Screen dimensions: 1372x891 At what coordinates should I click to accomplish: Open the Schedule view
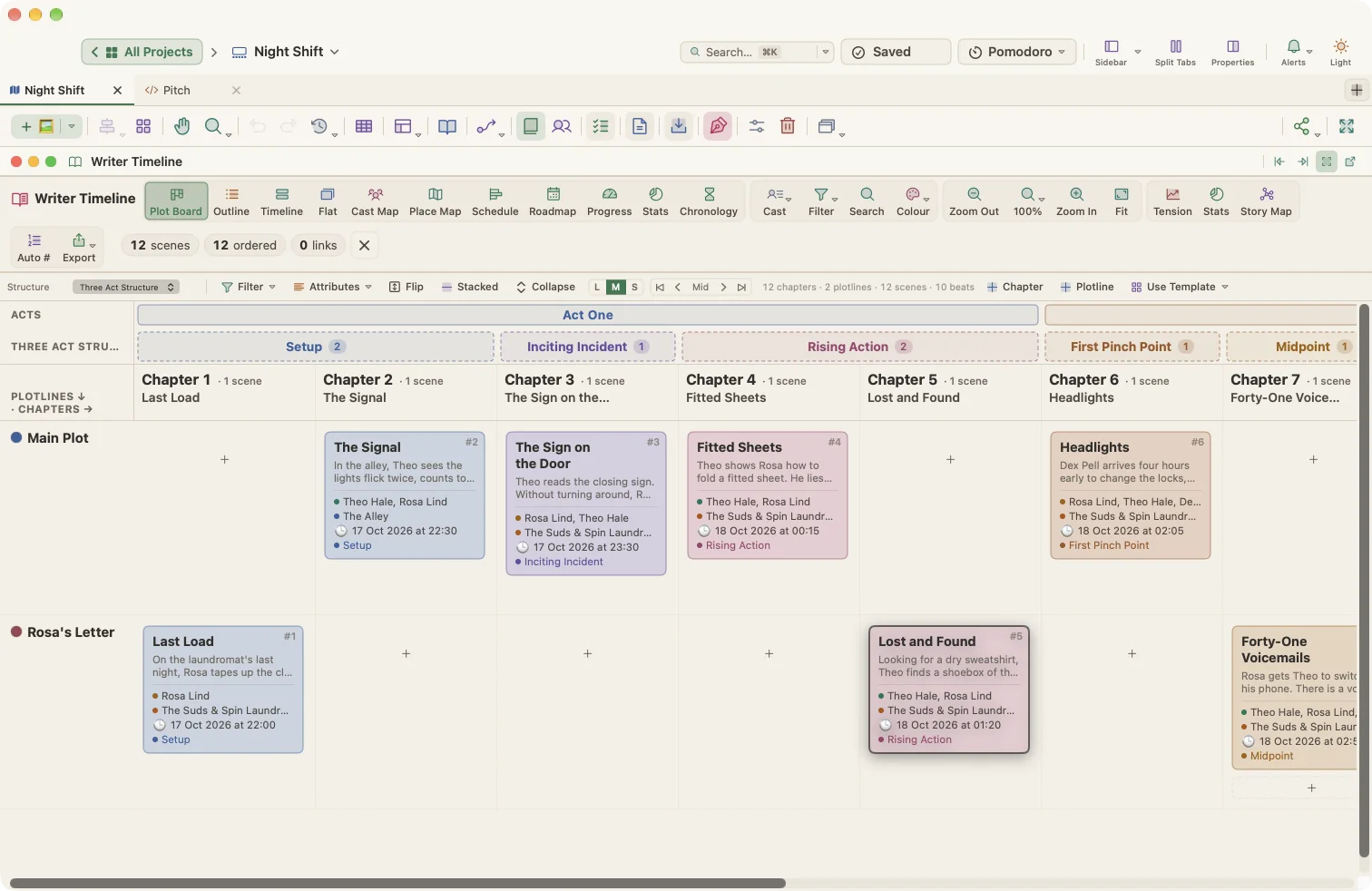495,201
